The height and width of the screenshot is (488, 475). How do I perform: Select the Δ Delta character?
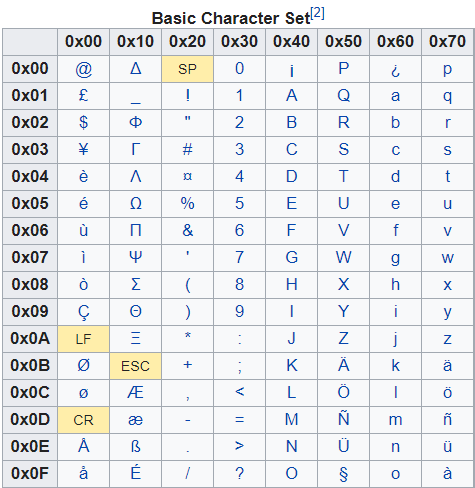(135, 69)
